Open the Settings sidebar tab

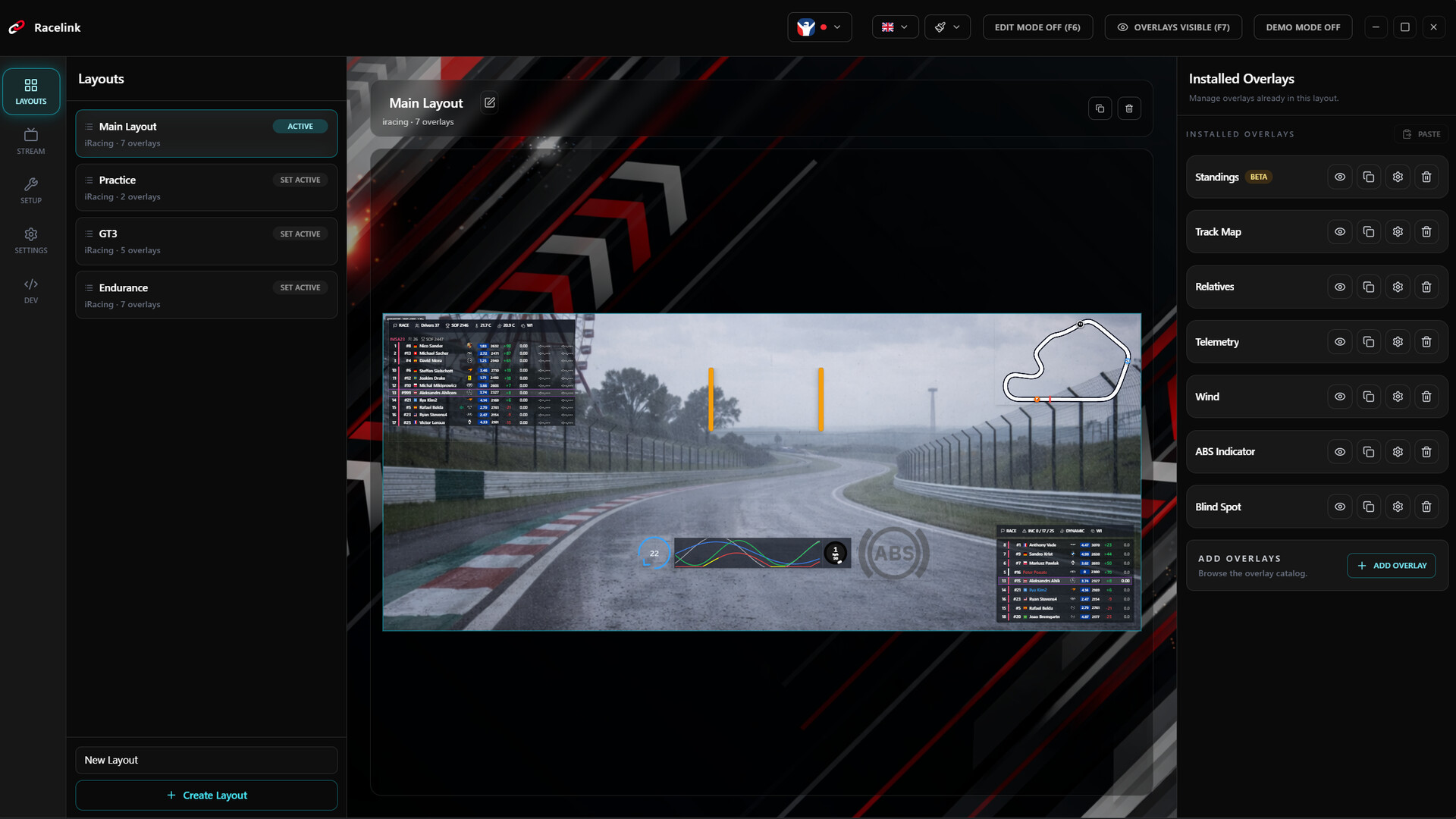click(x=31, y=240)
